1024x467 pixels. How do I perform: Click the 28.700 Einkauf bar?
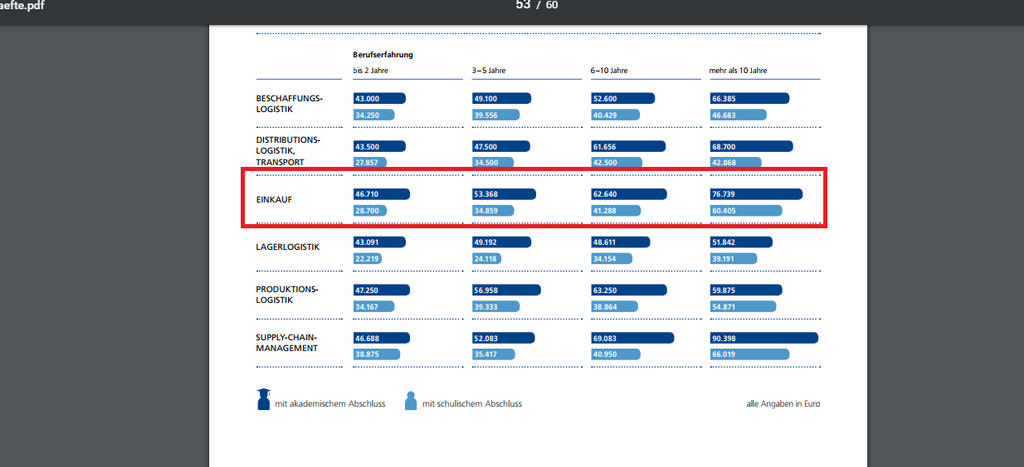tap(370, 210)
